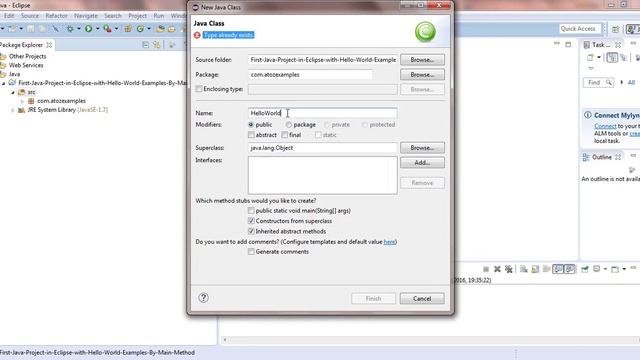The height and width of the screenshot is (360, 640).
Task: Click the Connect link in Mylyn panel
Action: coord(605,126)
